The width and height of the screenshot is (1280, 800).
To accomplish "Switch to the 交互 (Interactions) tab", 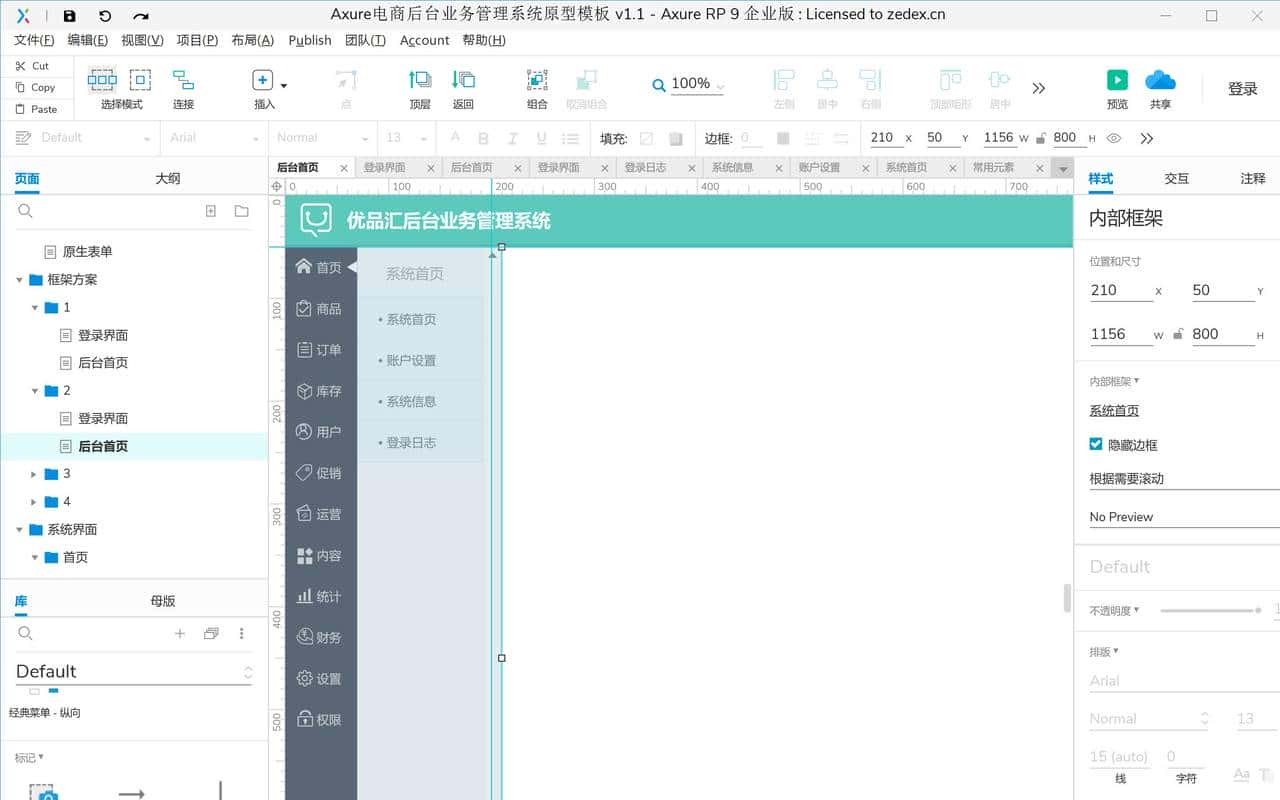I will tap(1176, 178).
